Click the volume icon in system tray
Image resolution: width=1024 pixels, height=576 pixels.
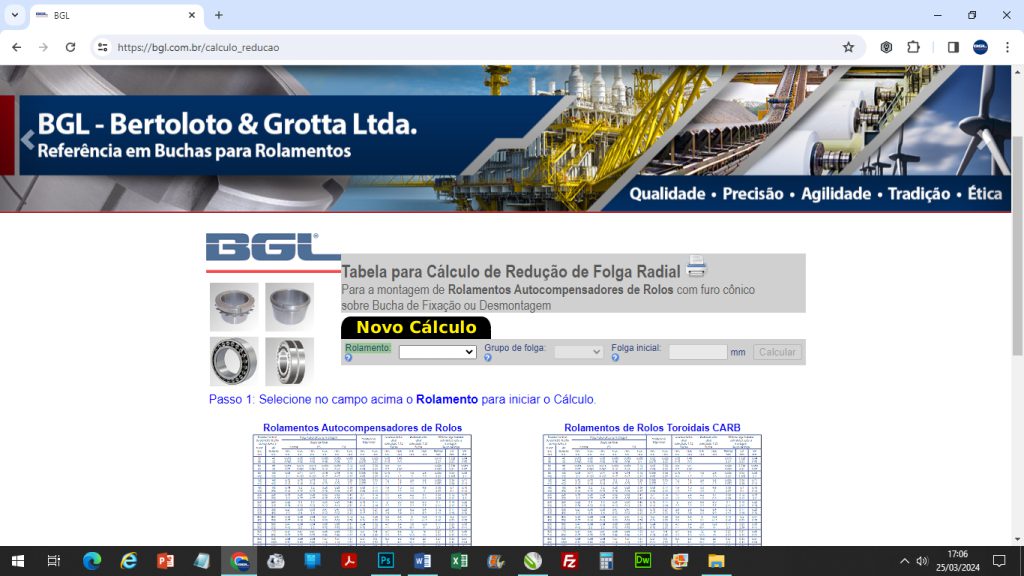(x=922, y=561)
